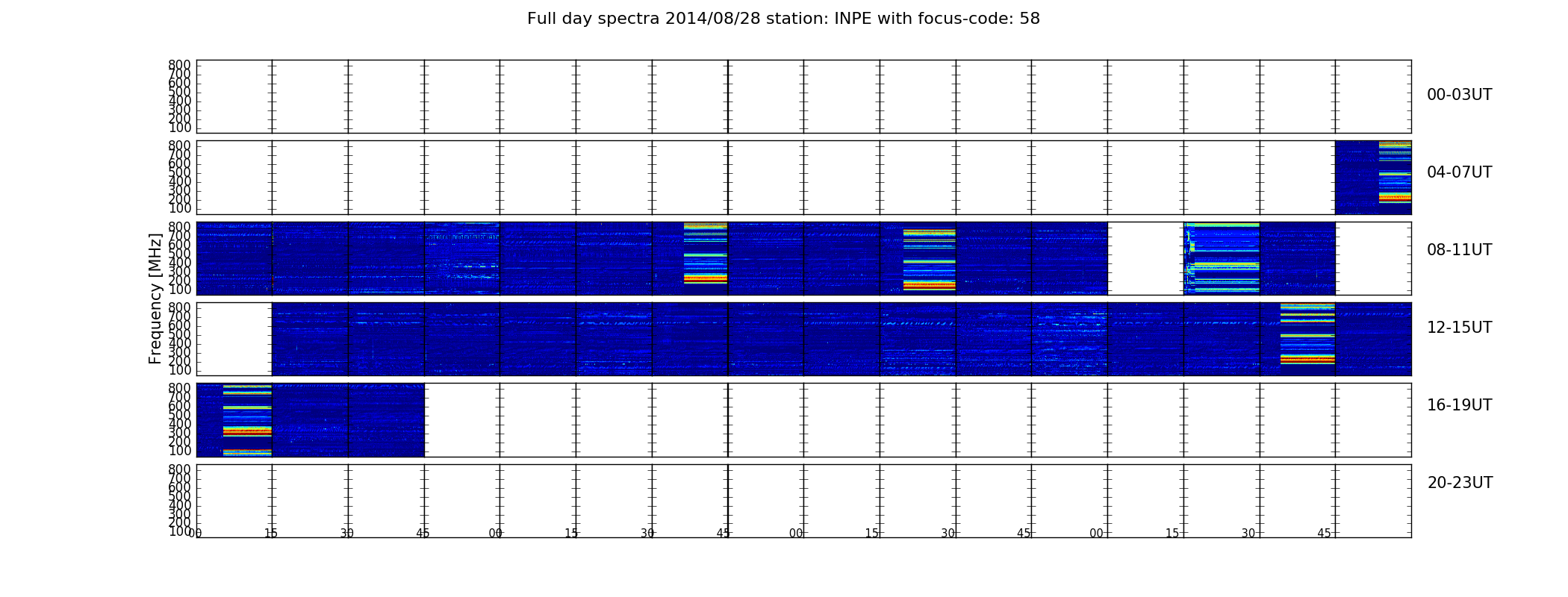Select the 16-19UT row label
Image resolution: width=1568 pixels, height=597 pixels.
coord(1459,405)
